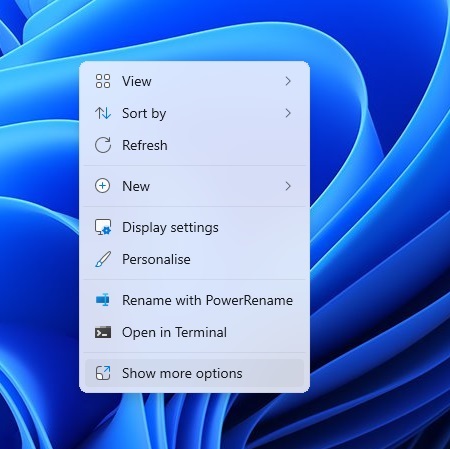Click the circular arrow Refresh icon
Screen dimensions: 450x449
[103, 145]
